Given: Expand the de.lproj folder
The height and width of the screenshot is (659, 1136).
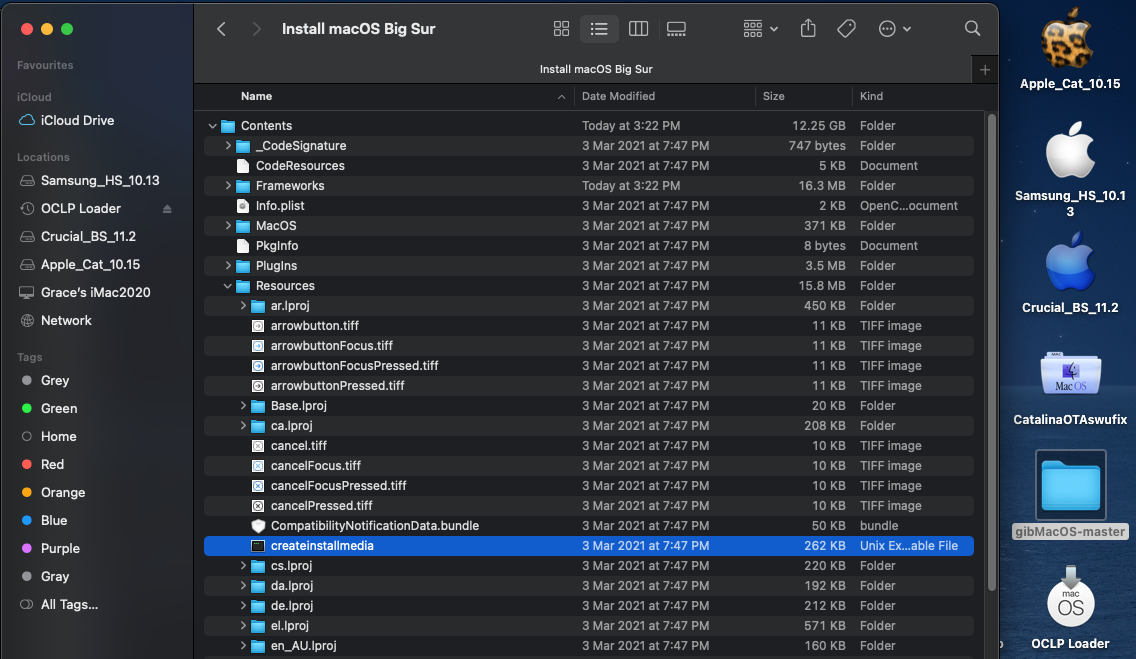Looking at the screenshot, I should point(243,605).
